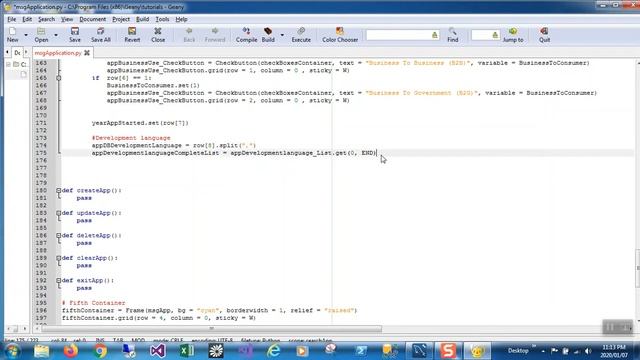Screen dimensions: 640x360
Task: Click the Jump to toolbar icon
Action: point(513,35)
